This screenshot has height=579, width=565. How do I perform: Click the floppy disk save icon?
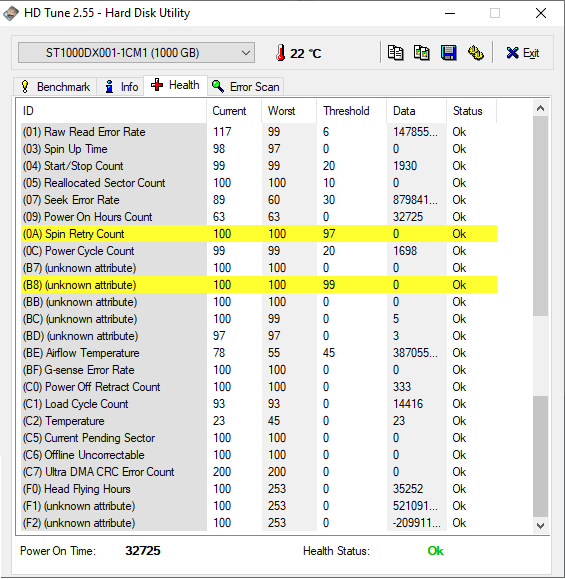point(449,53)
